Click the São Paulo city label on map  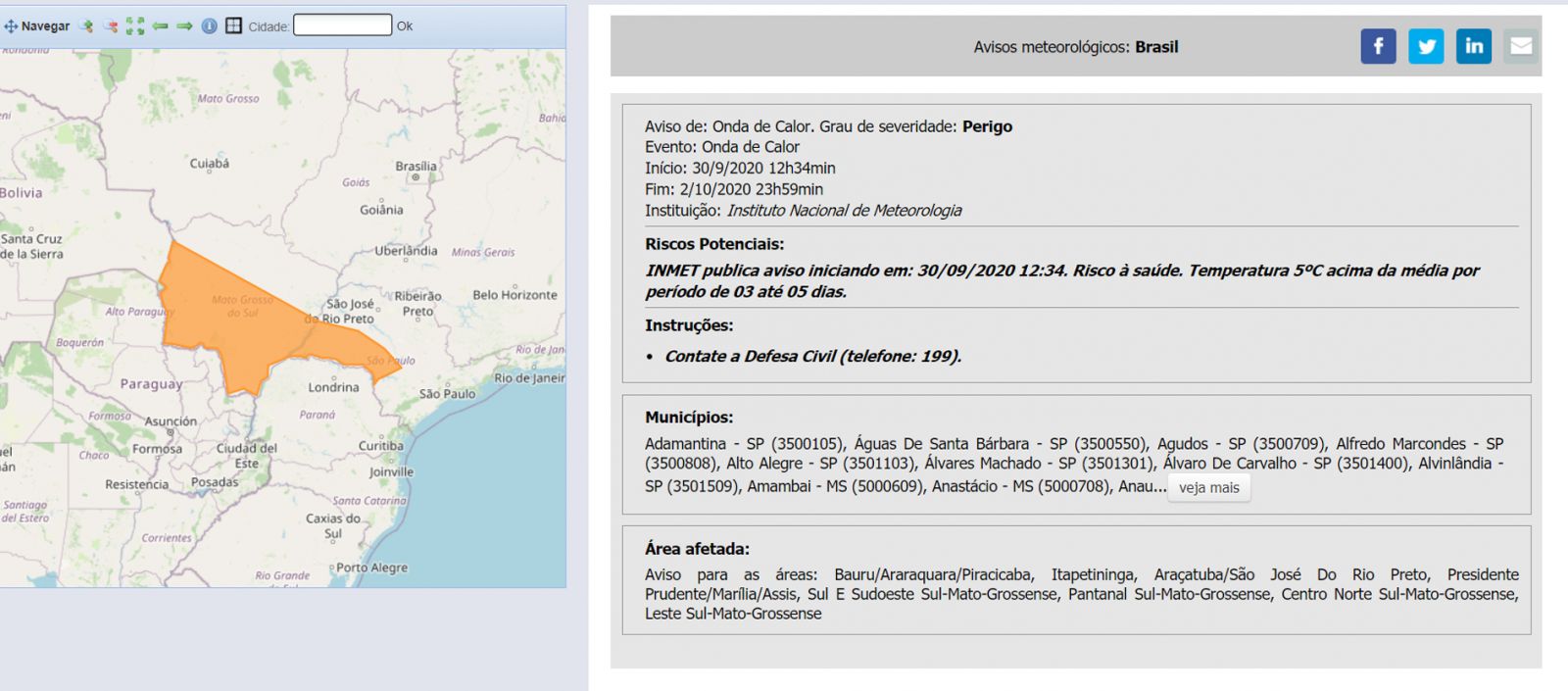(x=447, y=394)
